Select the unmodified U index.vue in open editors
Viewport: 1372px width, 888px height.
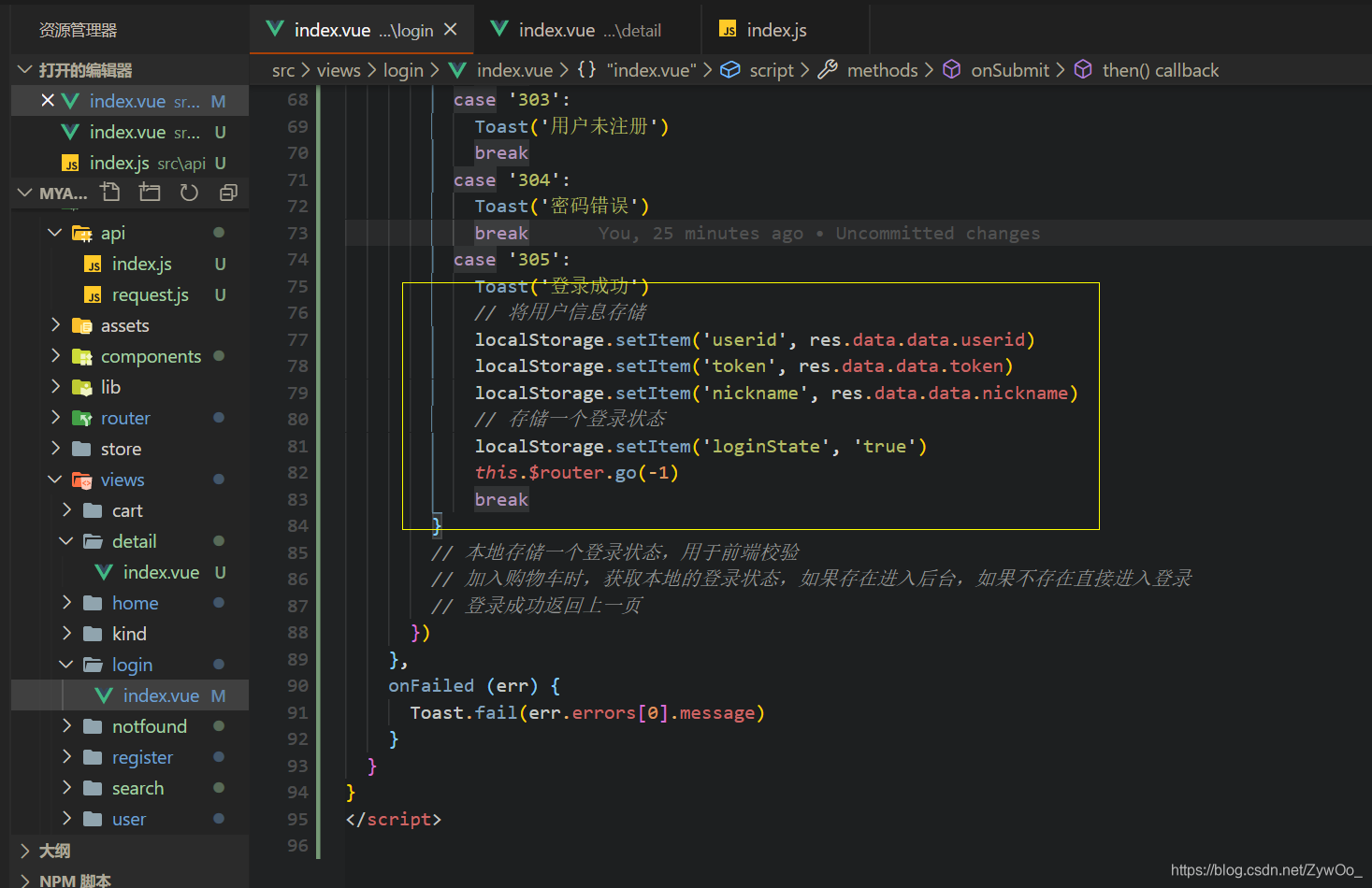point(130,132)
